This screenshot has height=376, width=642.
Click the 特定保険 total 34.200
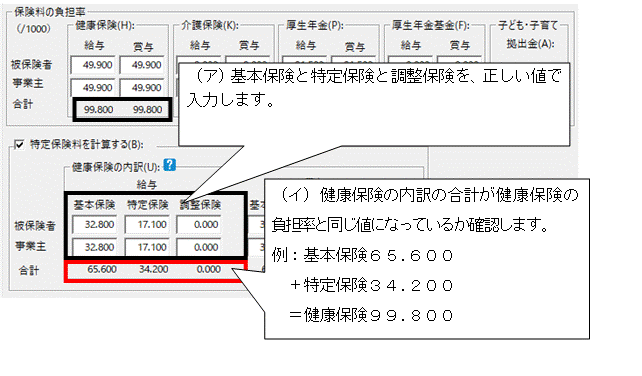[154, 270]
